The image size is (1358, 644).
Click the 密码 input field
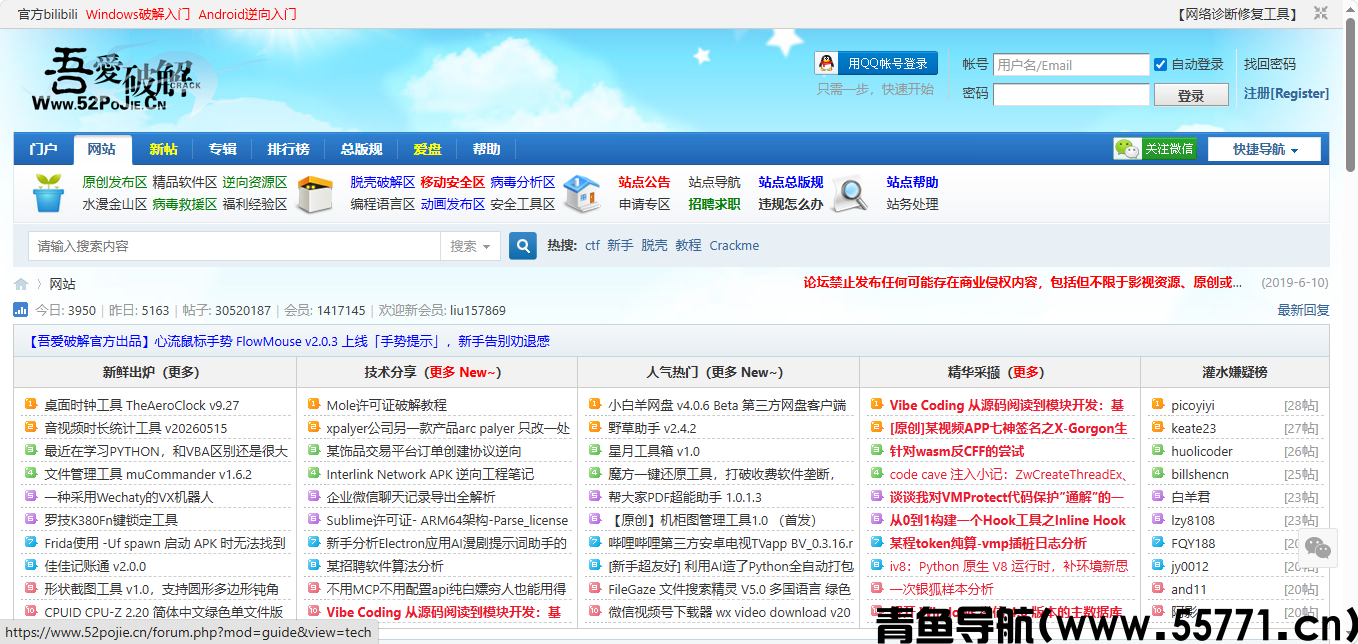1071,94
